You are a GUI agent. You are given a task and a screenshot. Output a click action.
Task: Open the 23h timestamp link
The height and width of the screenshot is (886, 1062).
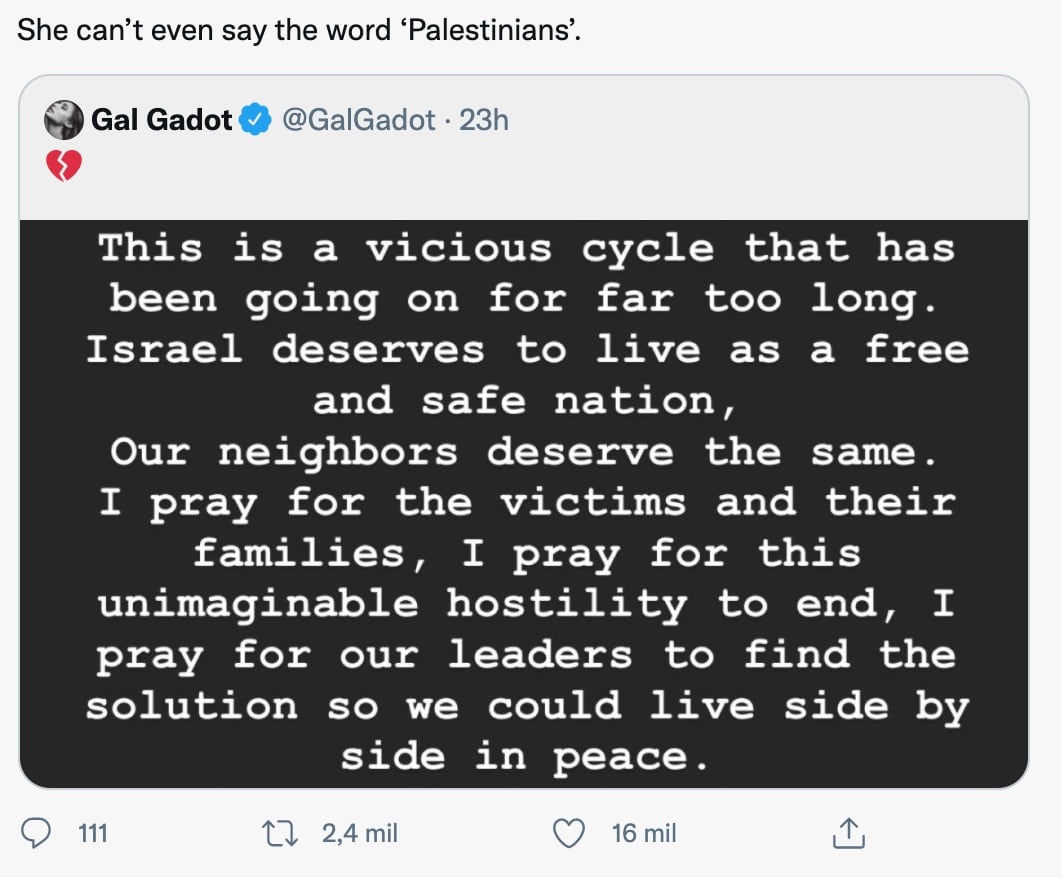tap(484, 120)
